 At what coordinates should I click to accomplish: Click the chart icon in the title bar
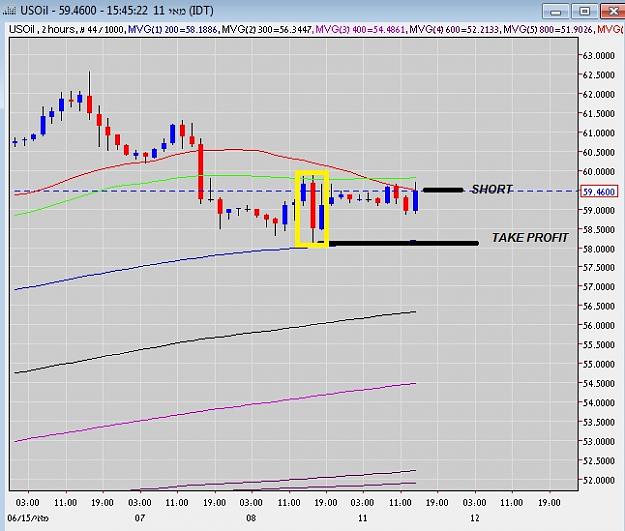click(10, 10)
